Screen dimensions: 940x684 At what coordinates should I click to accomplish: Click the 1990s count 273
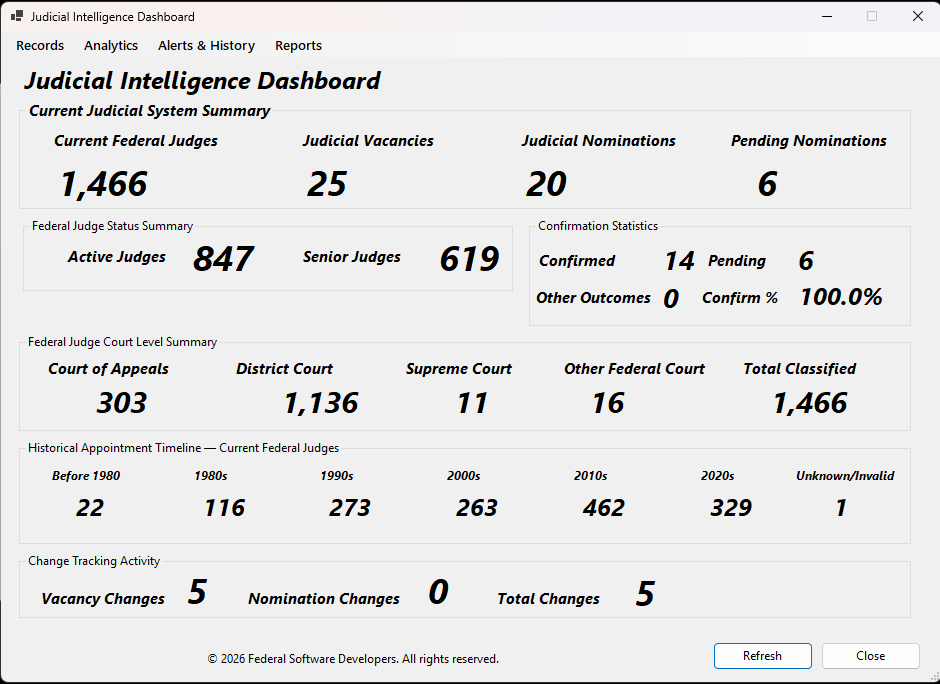350,508
